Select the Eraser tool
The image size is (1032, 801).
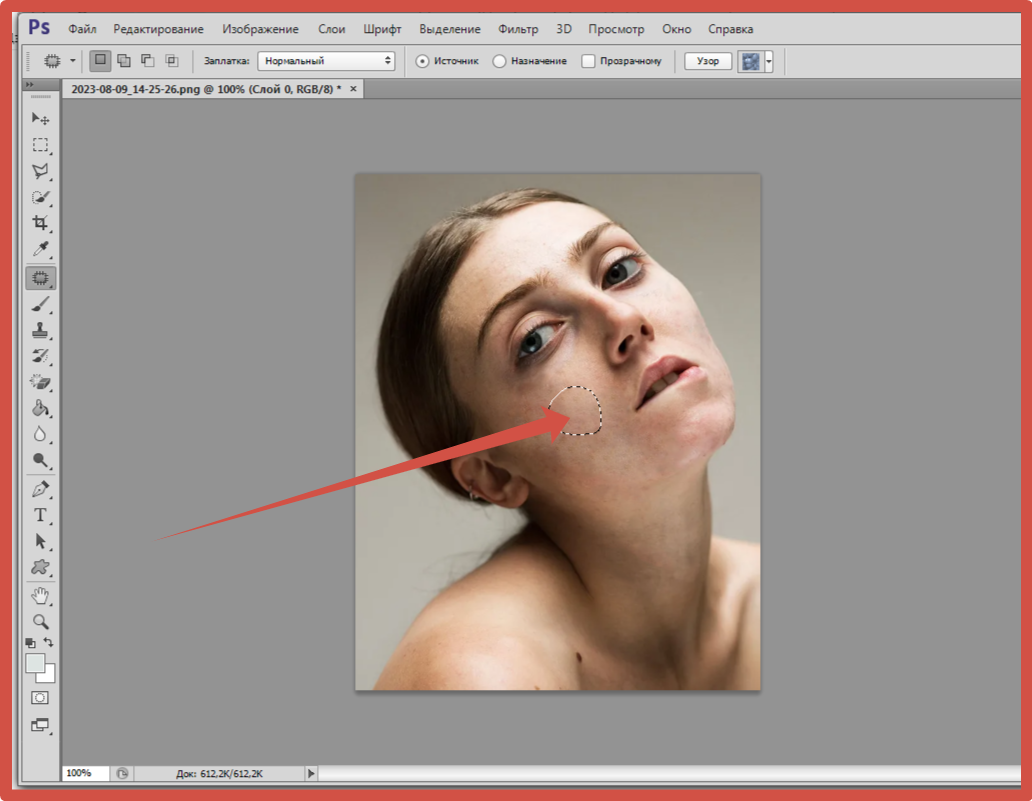click(40, 382)
